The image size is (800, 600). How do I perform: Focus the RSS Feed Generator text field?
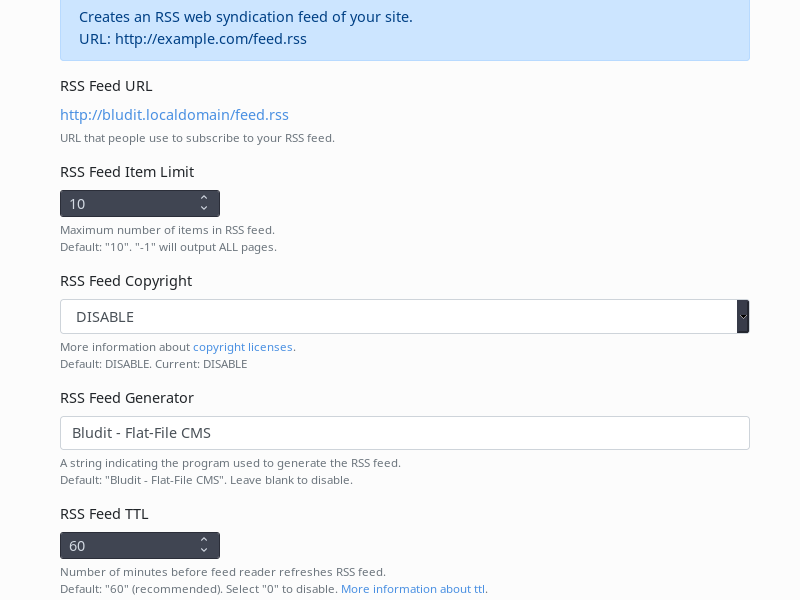point(404,433)
